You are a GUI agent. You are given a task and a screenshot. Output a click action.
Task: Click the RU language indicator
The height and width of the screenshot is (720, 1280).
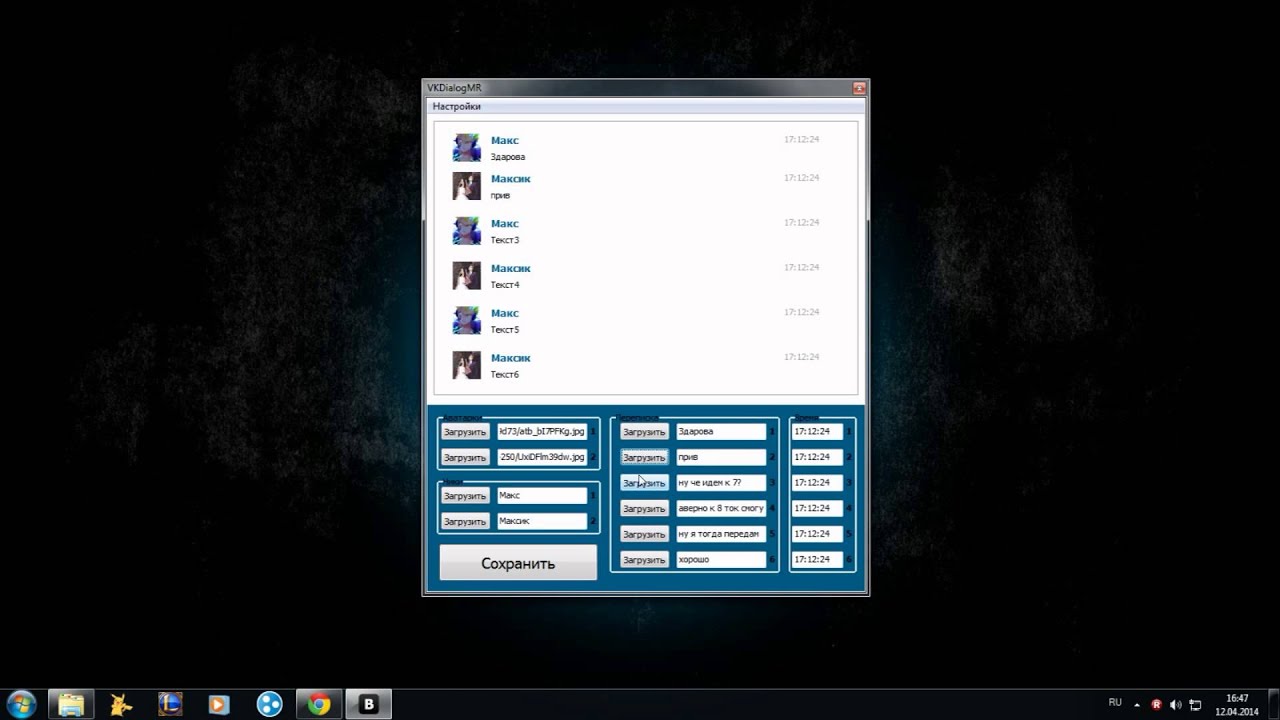click(1115, 703)
